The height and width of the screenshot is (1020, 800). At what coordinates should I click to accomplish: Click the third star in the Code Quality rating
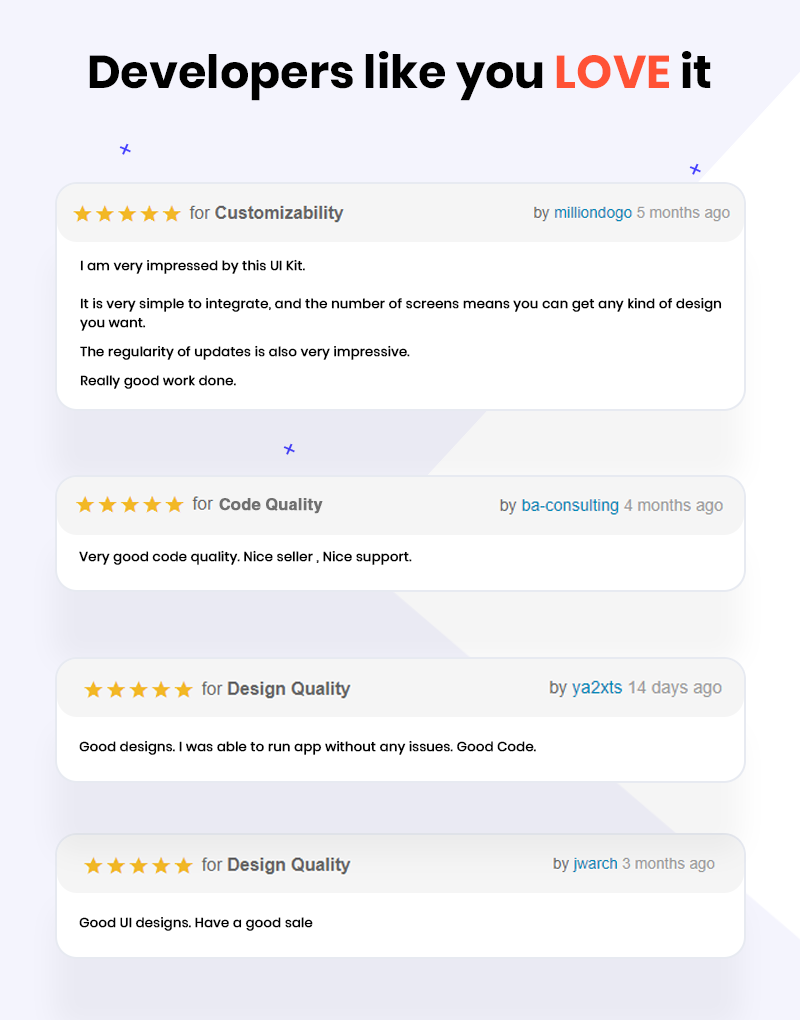(130, 505)
